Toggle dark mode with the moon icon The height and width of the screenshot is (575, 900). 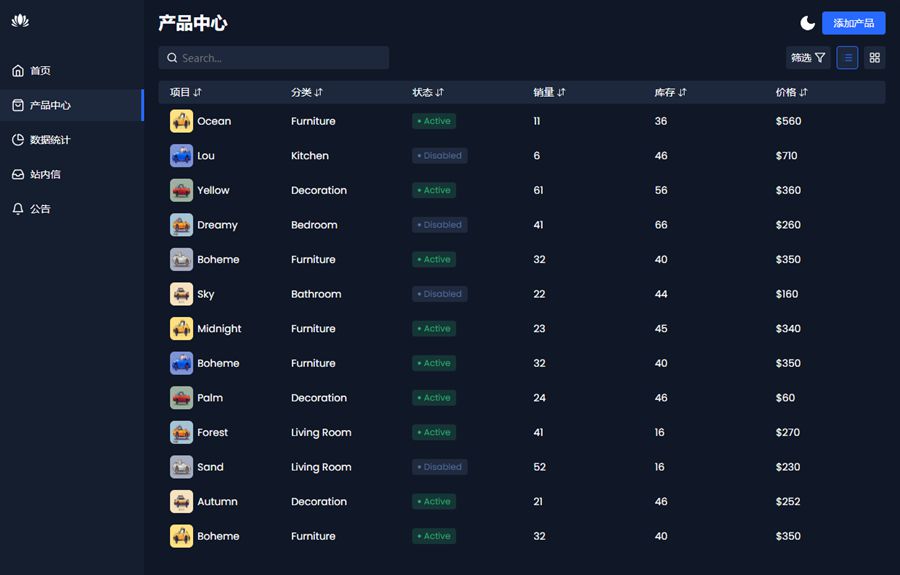[807, 23]
